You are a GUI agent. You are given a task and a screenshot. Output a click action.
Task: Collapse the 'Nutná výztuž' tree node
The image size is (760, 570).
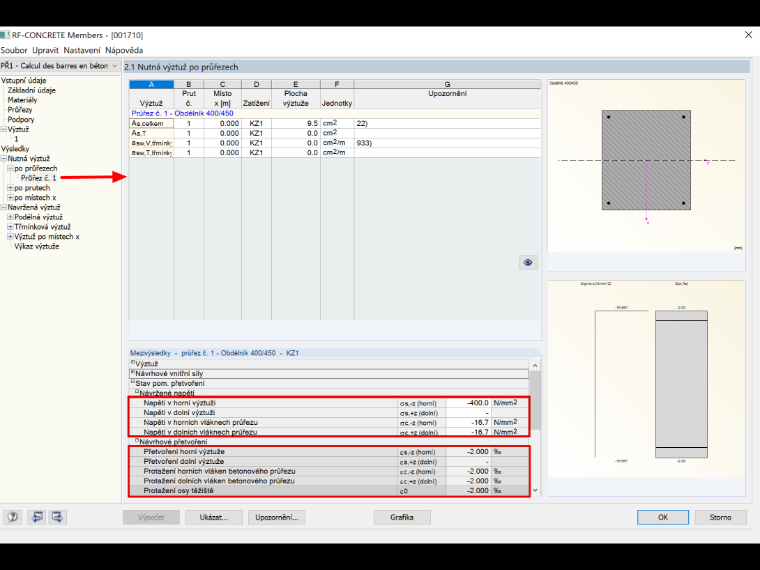(3, 158)
